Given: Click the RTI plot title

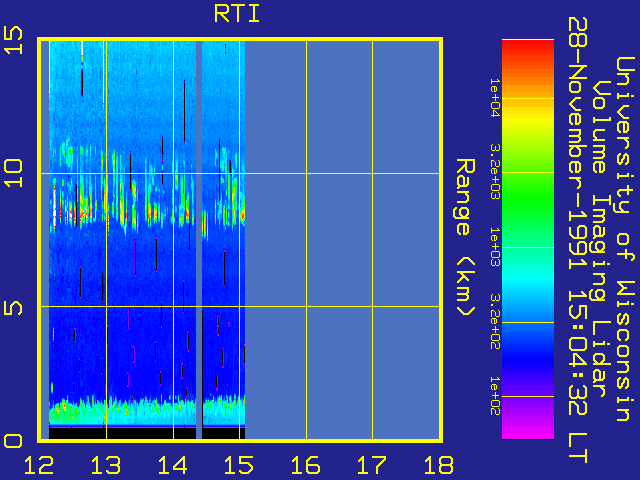Looking at the screenshot, I should click(237, 14).
